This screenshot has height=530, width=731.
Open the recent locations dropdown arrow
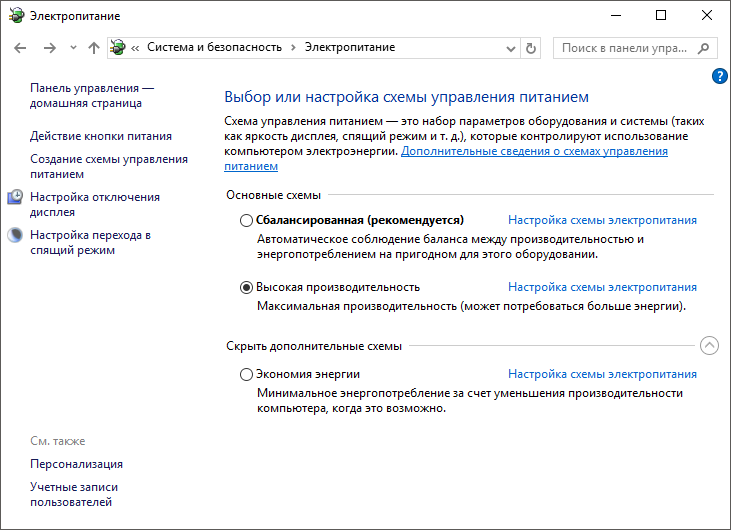[73, 48]
